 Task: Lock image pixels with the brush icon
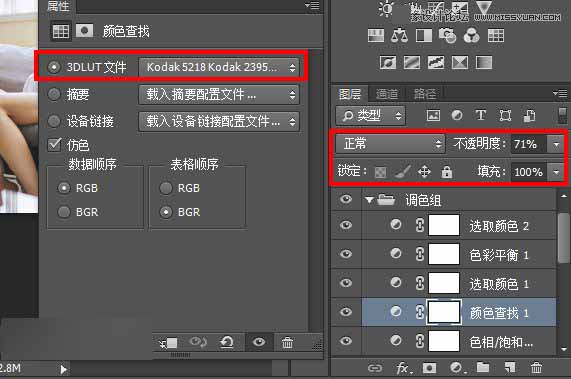coord(403,171)
